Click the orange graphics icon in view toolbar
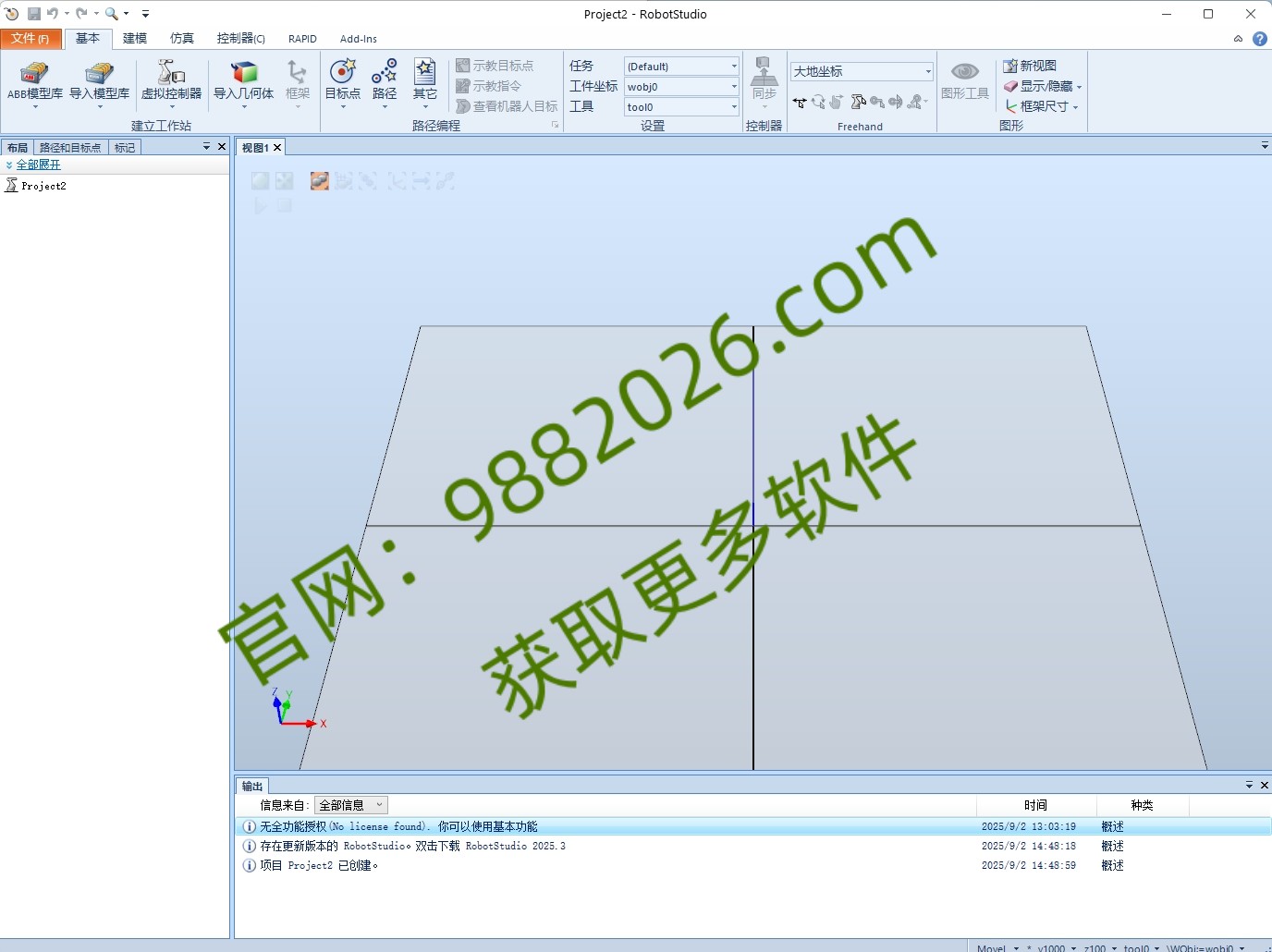Viewport: 1272px width, 952px height. (x=319, y=181)
